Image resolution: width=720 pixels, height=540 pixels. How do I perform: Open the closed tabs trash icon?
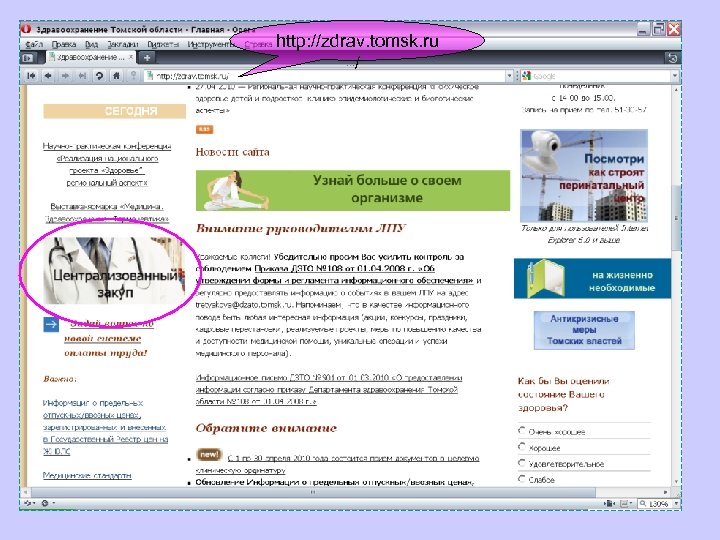pos(673,58)
